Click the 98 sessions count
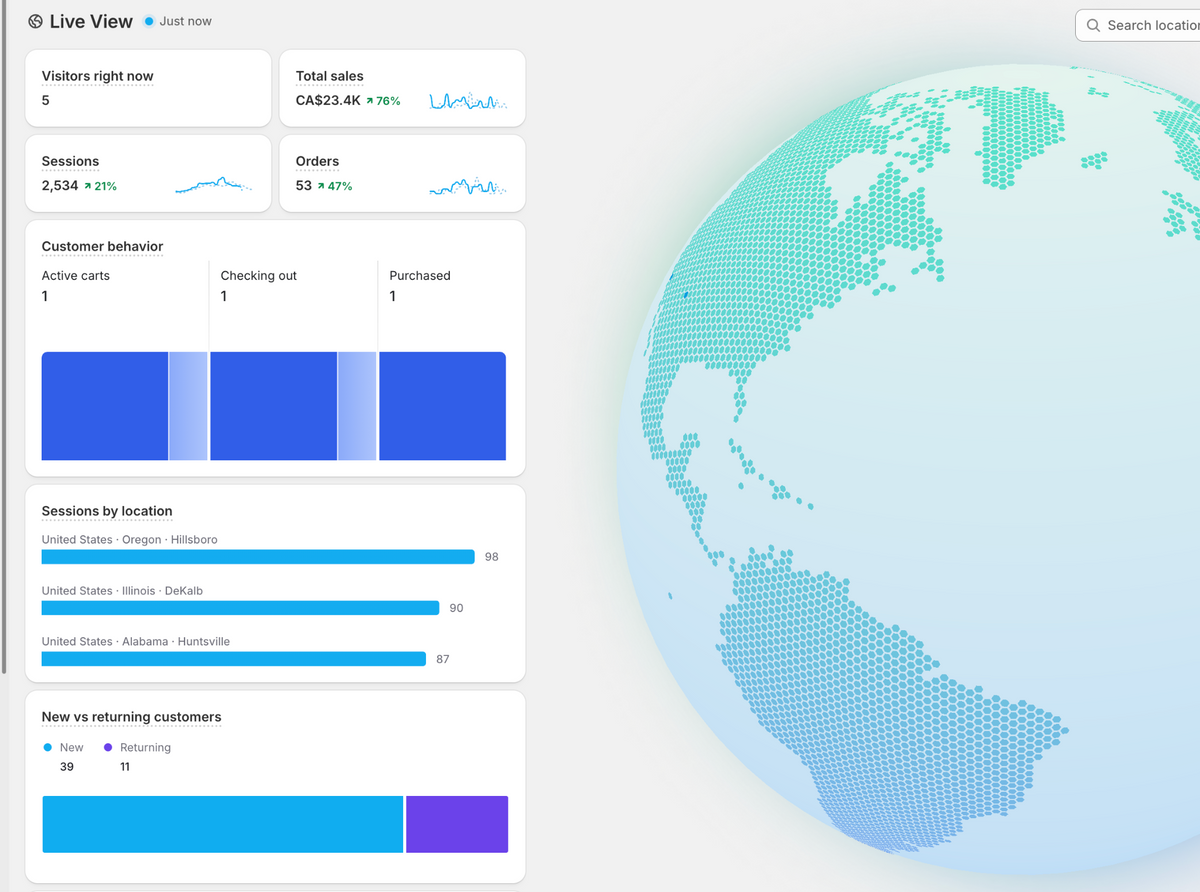The width and height of the screenshot is (1200, 892). tap(491, 557)
